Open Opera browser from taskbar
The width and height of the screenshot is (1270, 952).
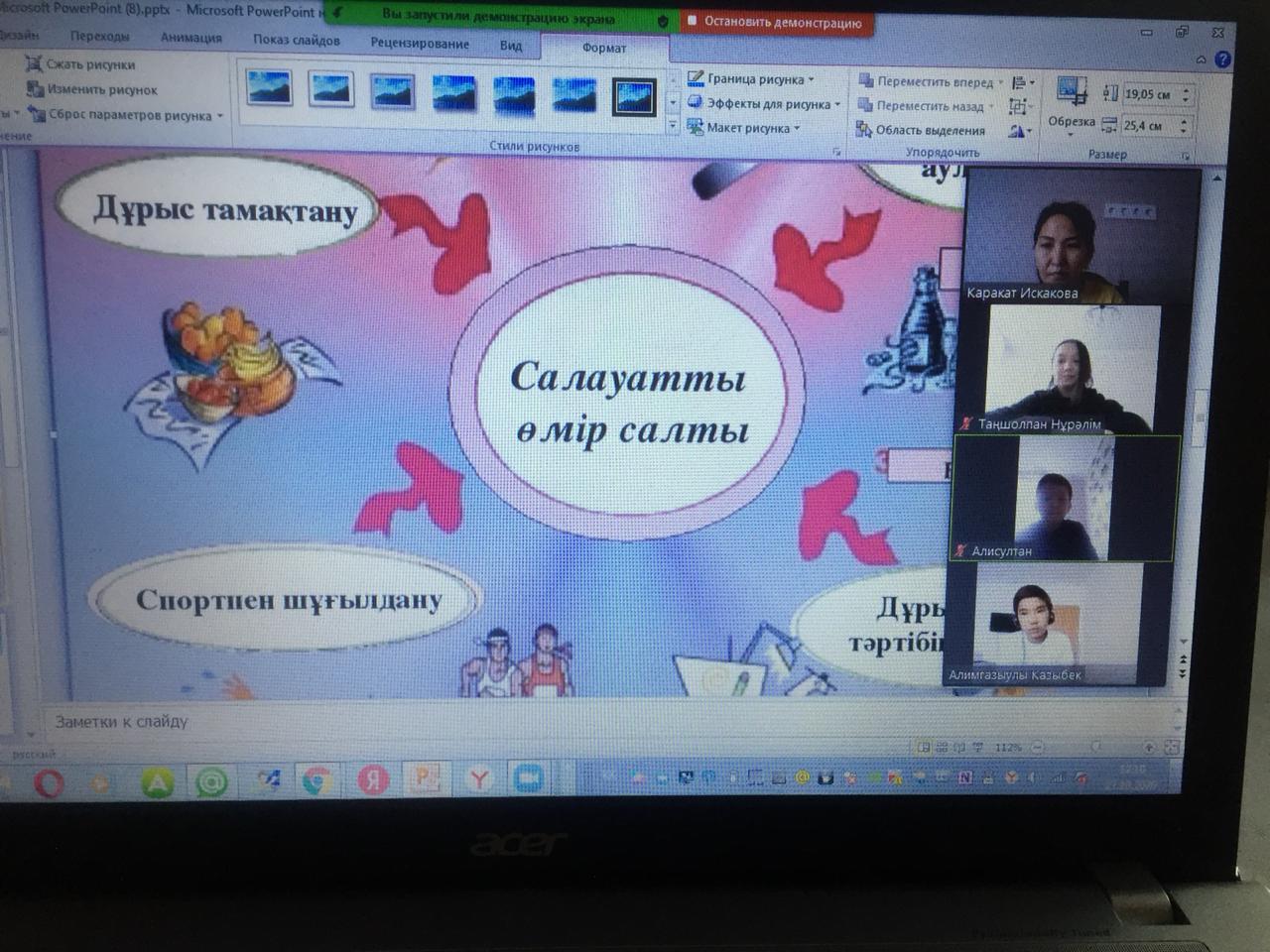49,784
